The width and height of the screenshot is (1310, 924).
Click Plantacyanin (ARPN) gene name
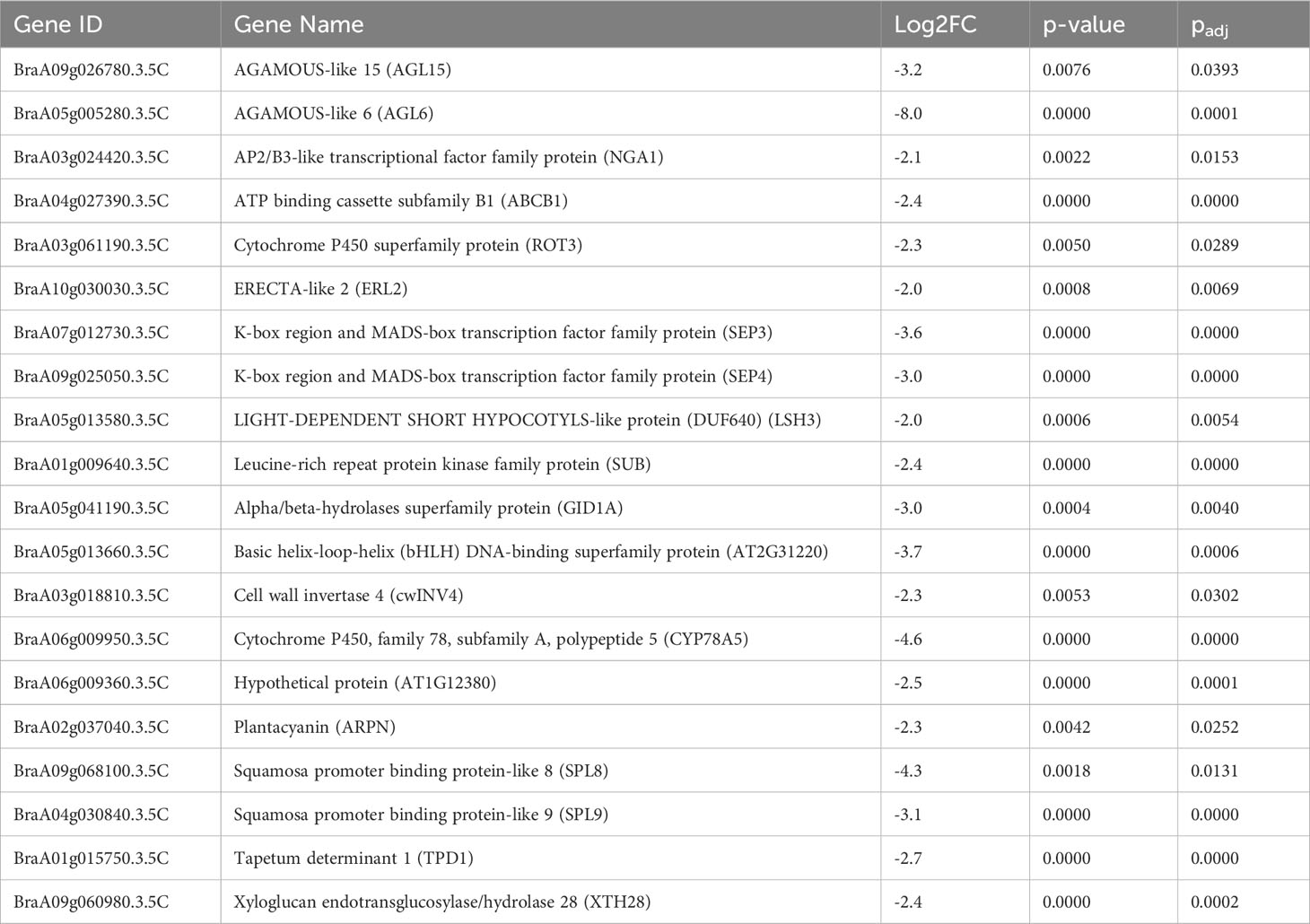(x=314, y=728)
